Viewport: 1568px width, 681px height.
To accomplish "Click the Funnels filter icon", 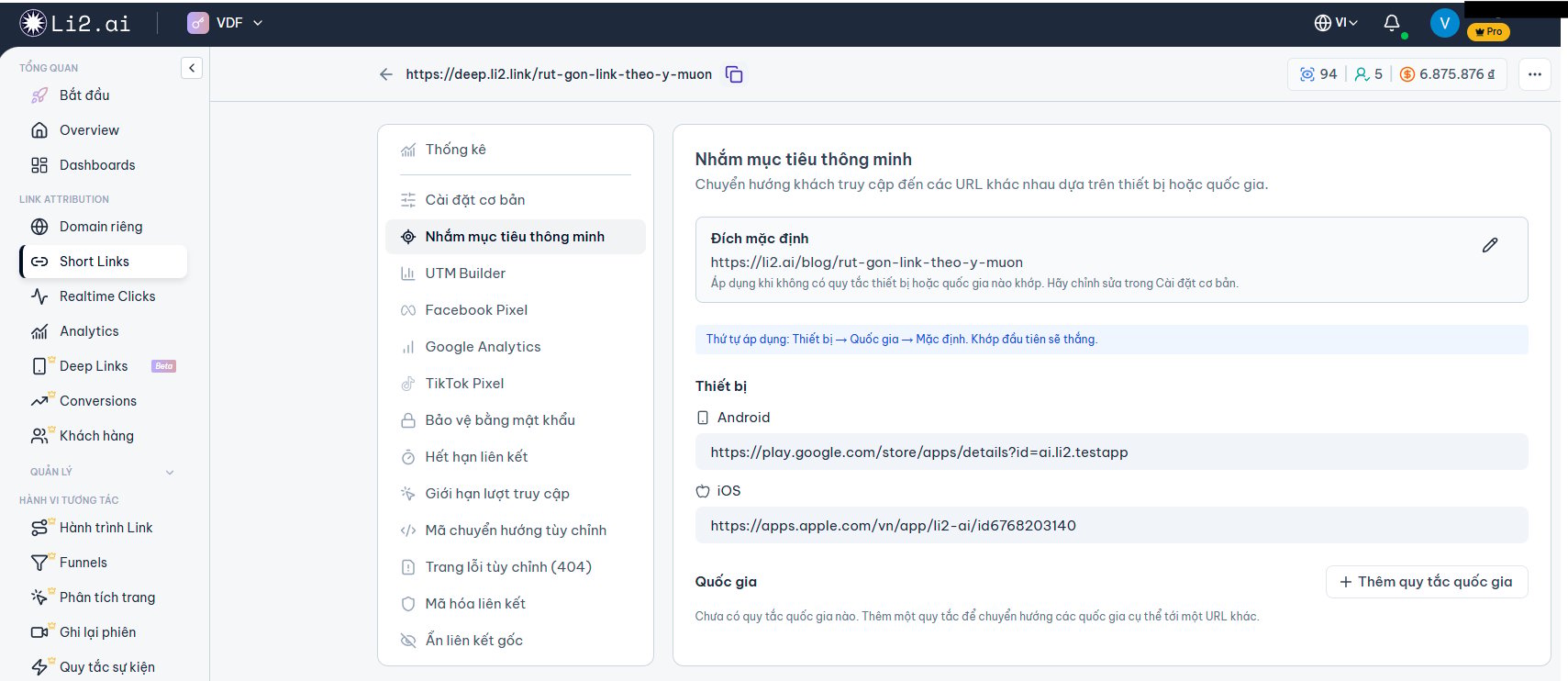I will pos(39,563).
